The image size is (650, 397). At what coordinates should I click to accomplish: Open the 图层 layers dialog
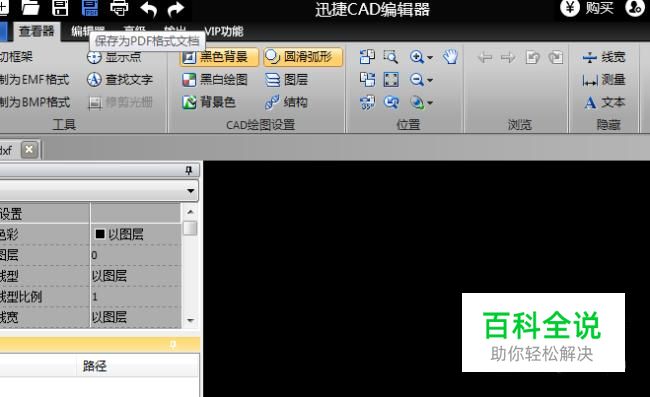(286, 80)
